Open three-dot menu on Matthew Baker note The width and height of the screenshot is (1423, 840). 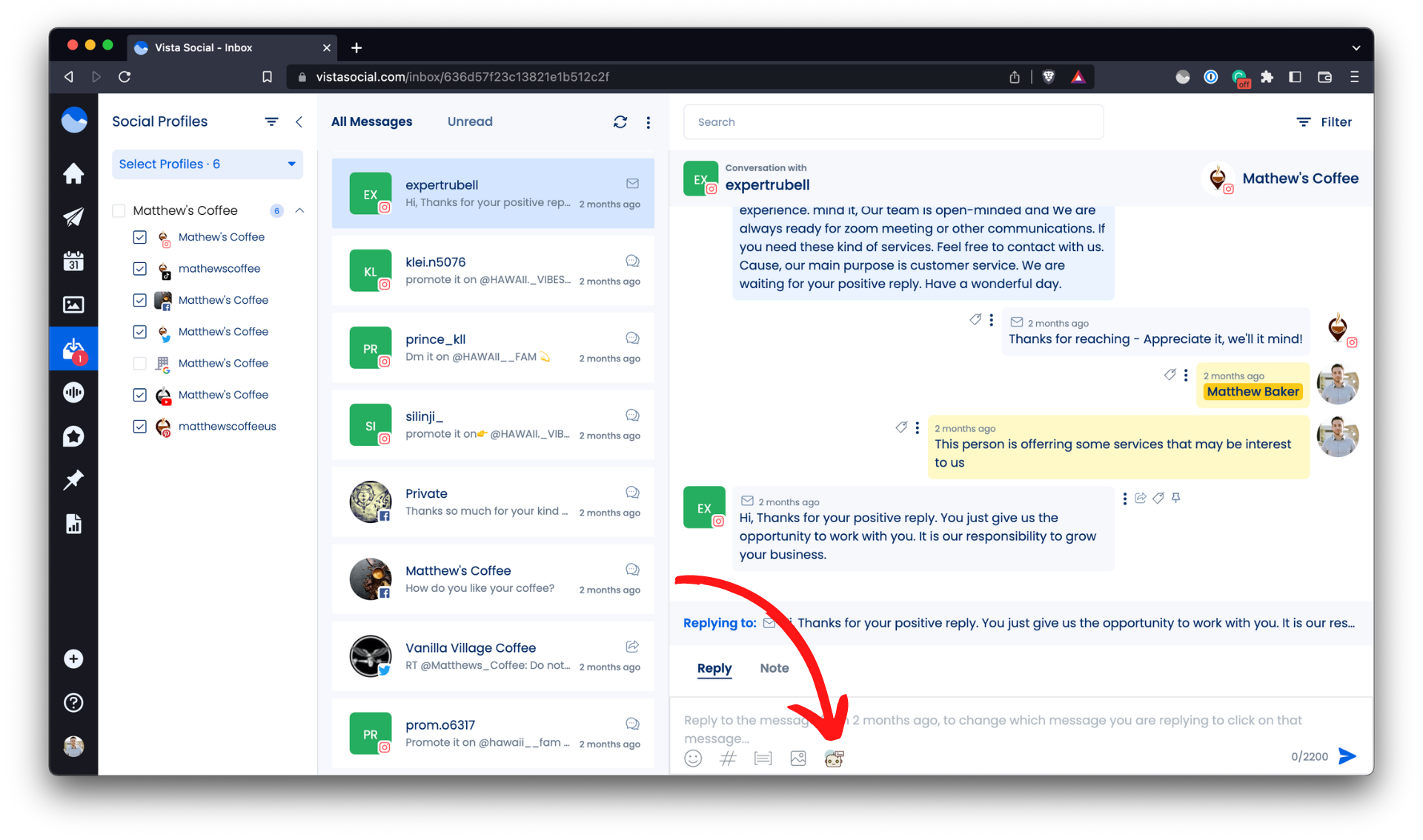point(1186,376)
